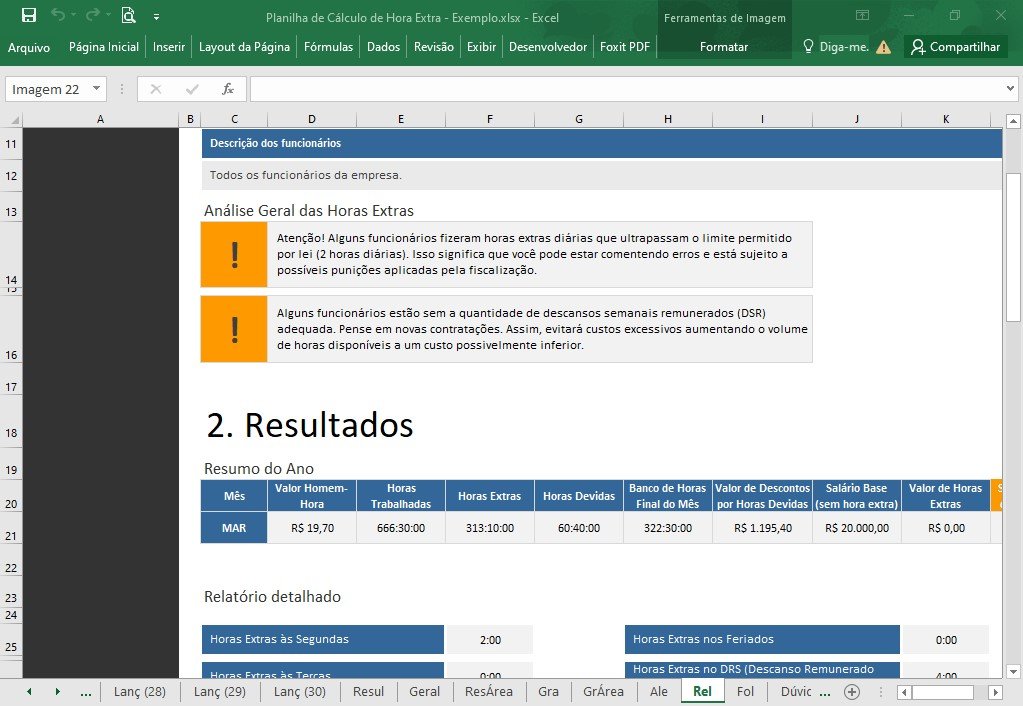Open Print Preview icon in quick access toolbar
This screenshot has height=706, width=1023.
pos(129,15)
